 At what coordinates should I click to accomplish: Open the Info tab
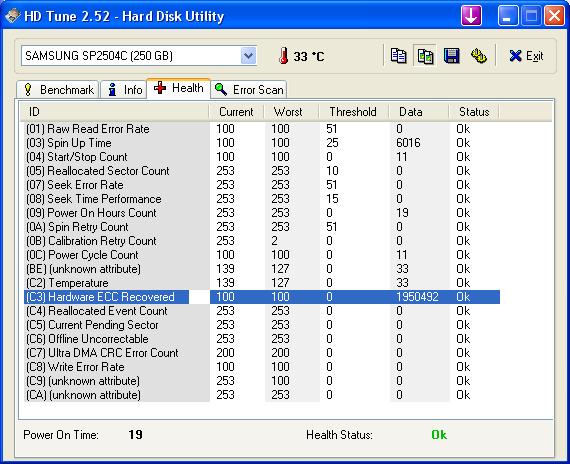(124, 89)
